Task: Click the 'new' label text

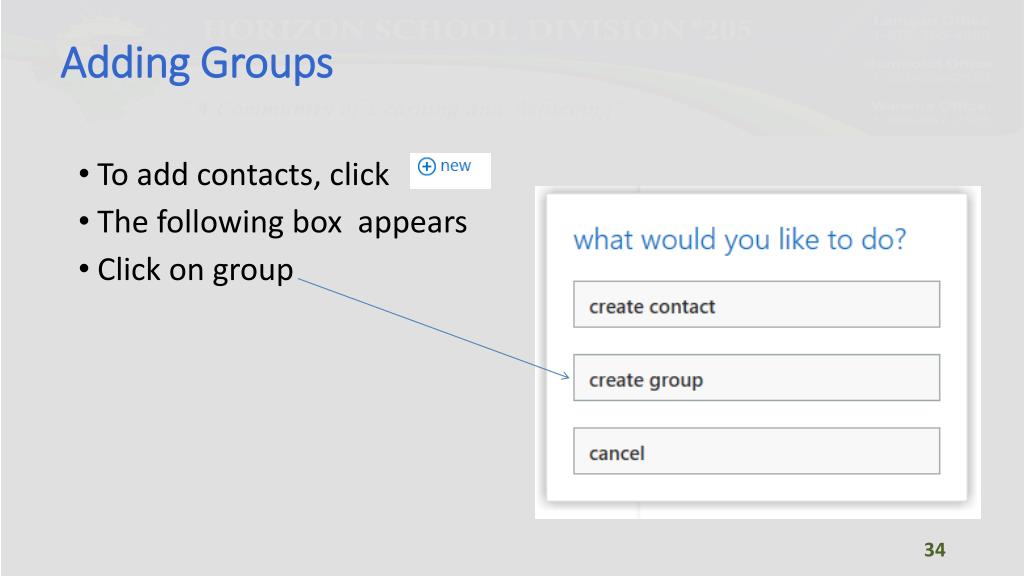Action: pos(455,166)
